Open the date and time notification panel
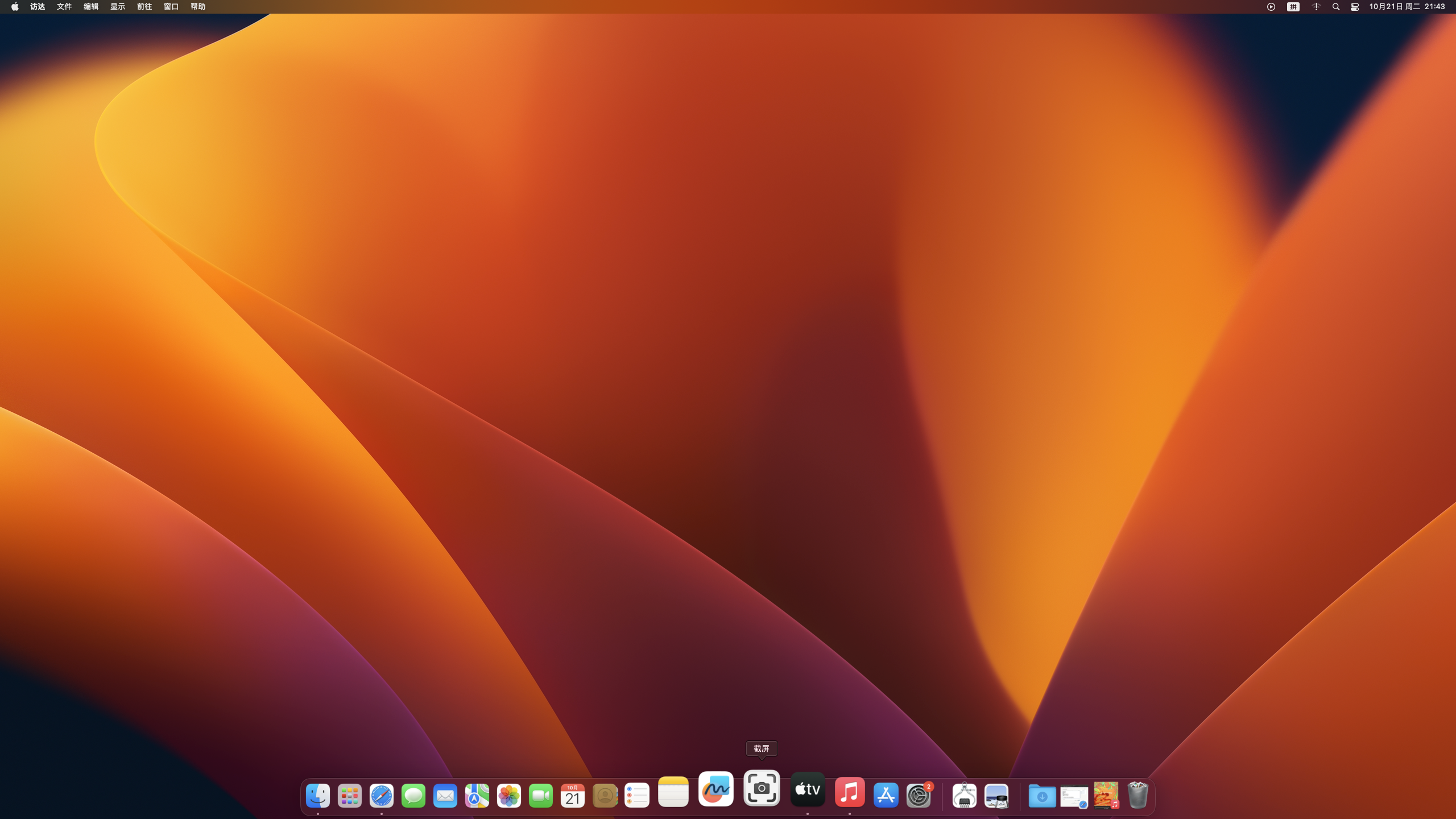The width and height of the screenshot is (1456, 819). point(1407,7)
